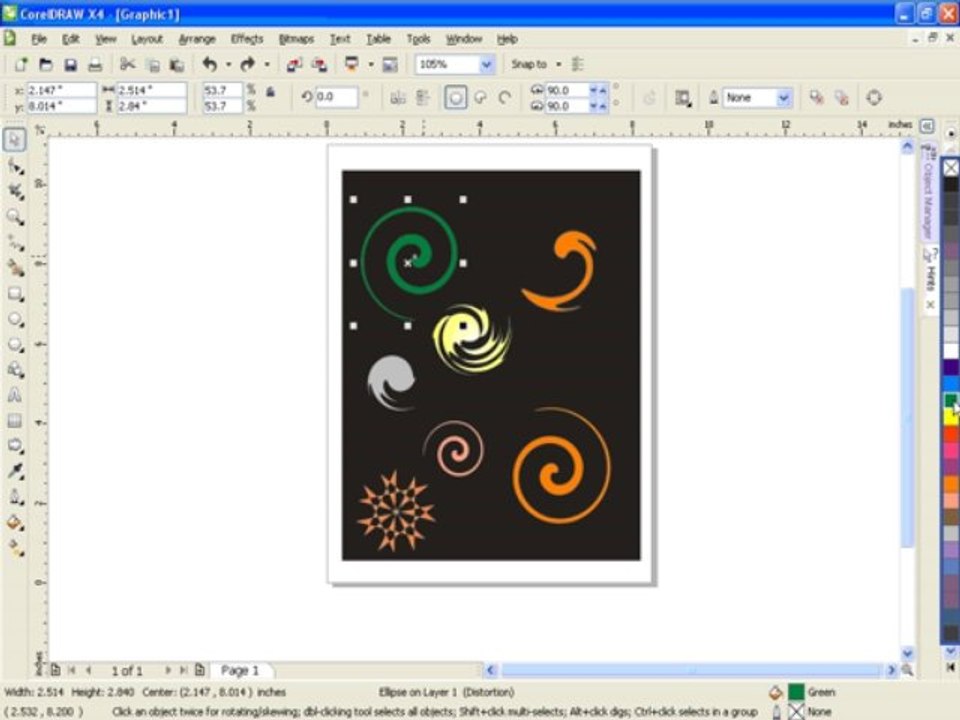The height and width of the screenshot is (720, 960).
Task: Select the Text tool in toolbox
Action: coord(15,396)
